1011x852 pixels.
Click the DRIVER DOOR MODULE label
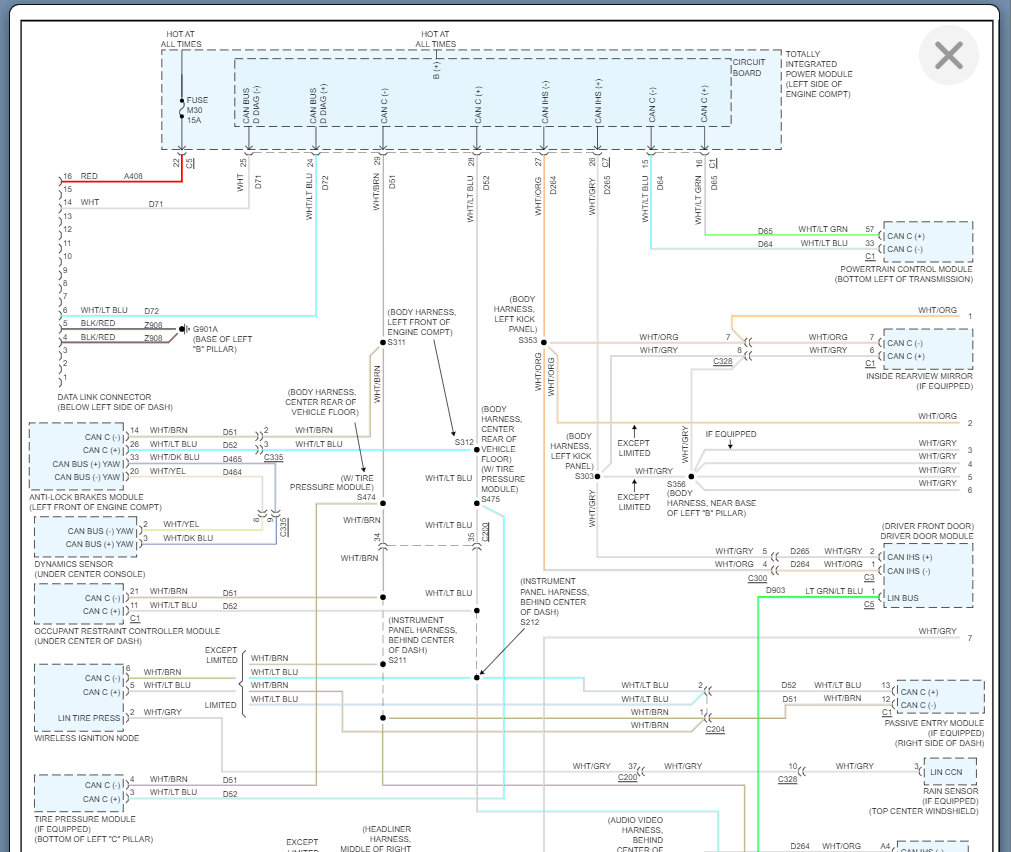927,536
